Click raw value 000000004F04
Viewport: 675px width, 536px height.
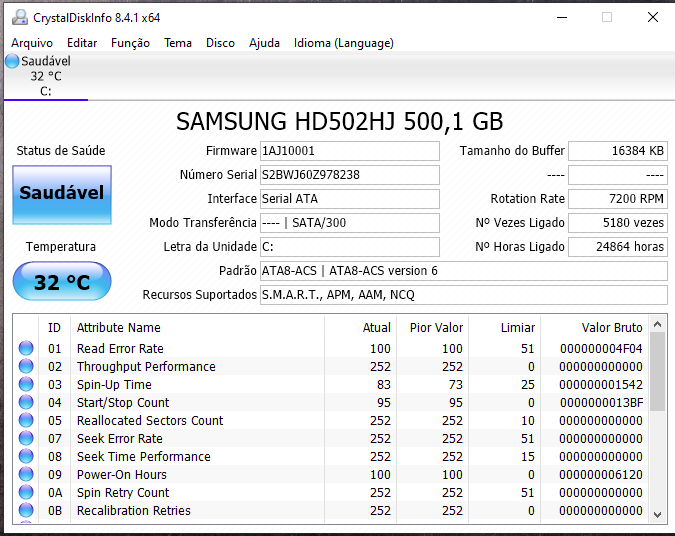point(601,348)
